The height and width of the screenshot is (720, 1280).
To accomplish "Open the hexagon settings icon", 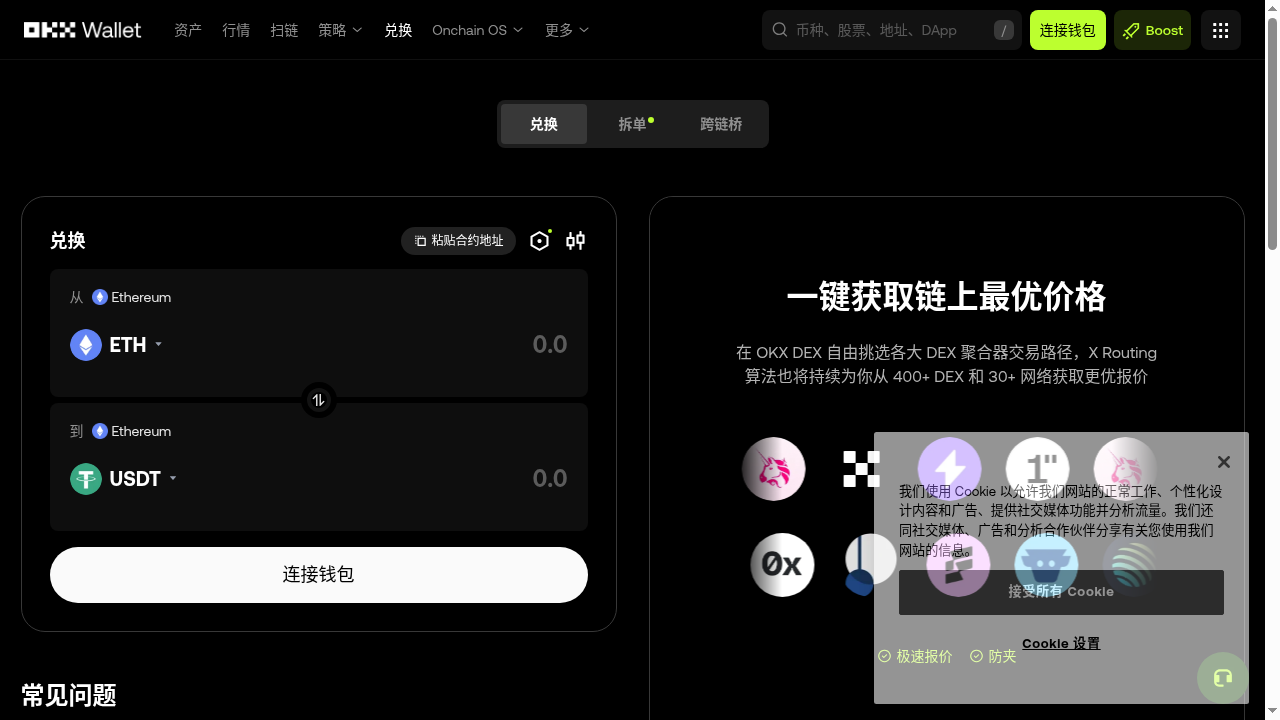I will pyautogui.click(x=540, y=241).
